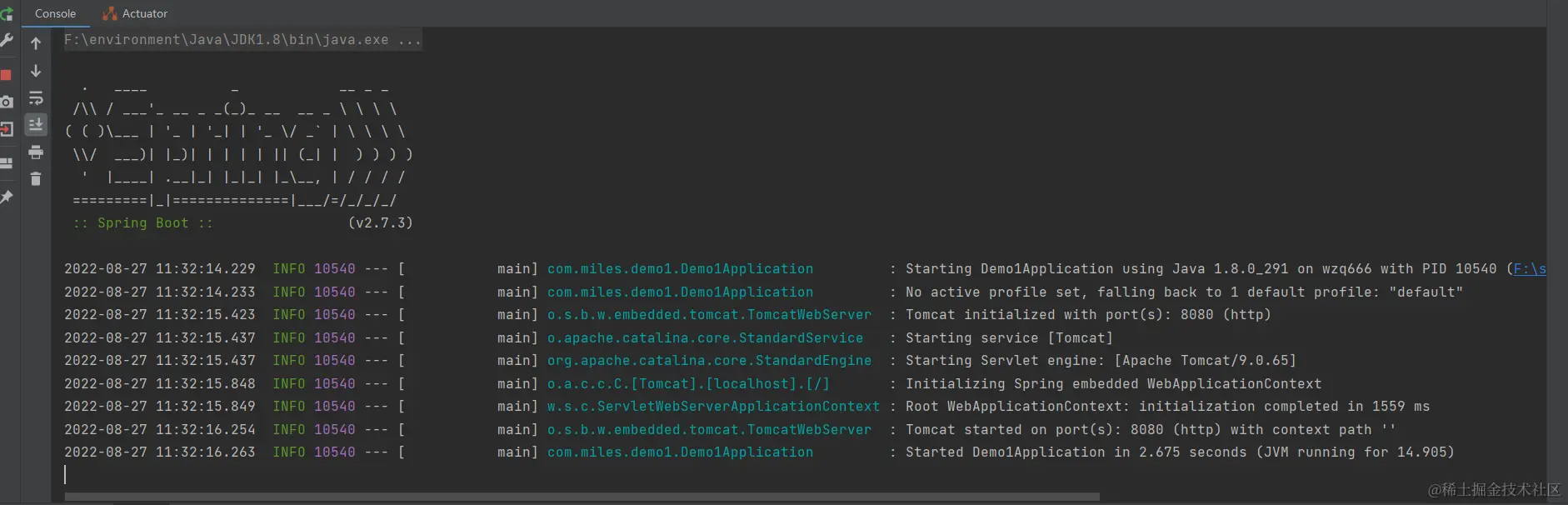Click the camera icon to dump threads
Image resolution: width=1568 pixels, height=505 pixels.
pos(6,102)
